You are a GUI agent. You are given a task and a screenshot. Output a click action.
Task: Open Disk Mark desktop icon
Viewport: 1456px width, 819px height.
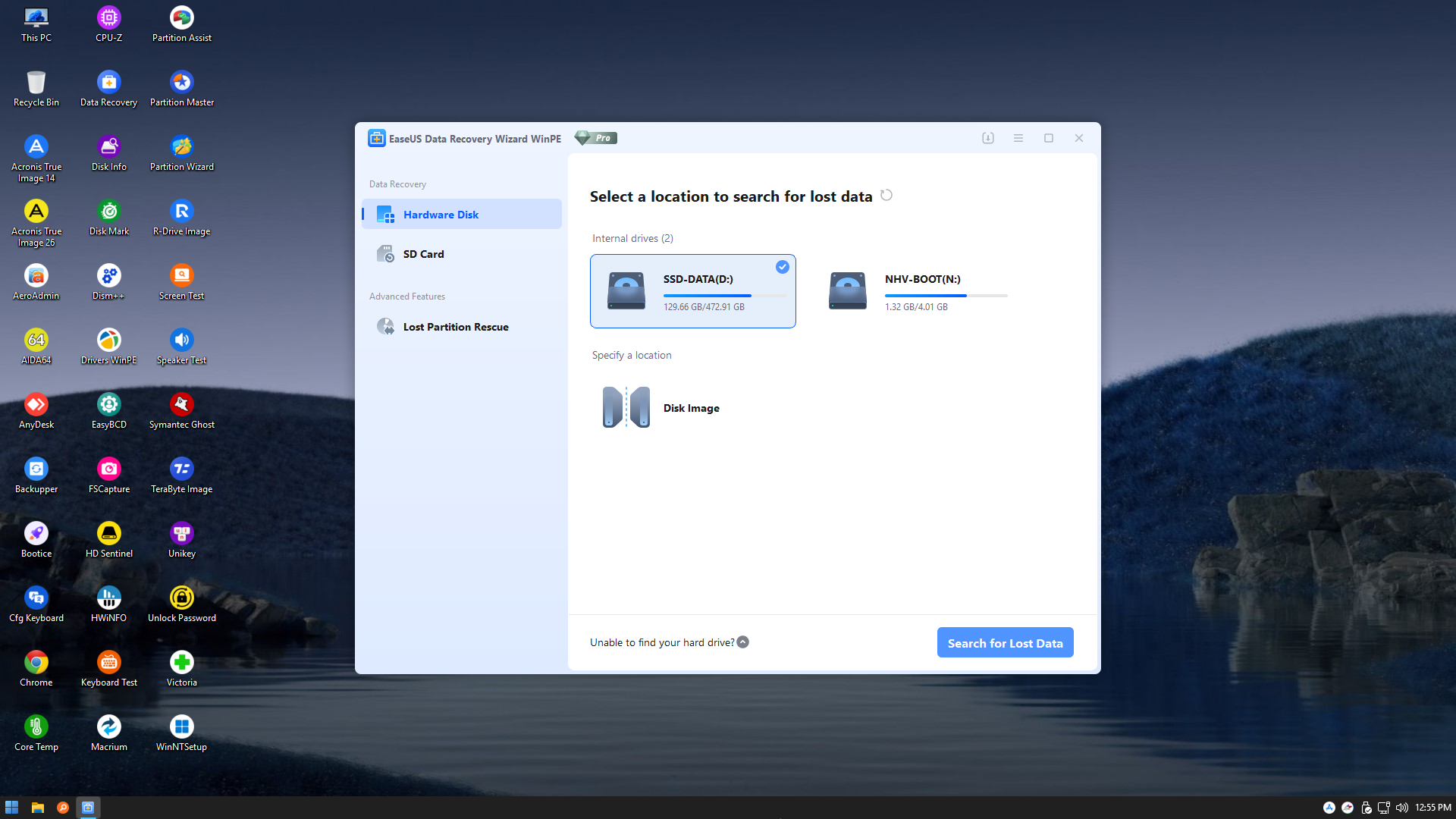[x=109, y=218]
